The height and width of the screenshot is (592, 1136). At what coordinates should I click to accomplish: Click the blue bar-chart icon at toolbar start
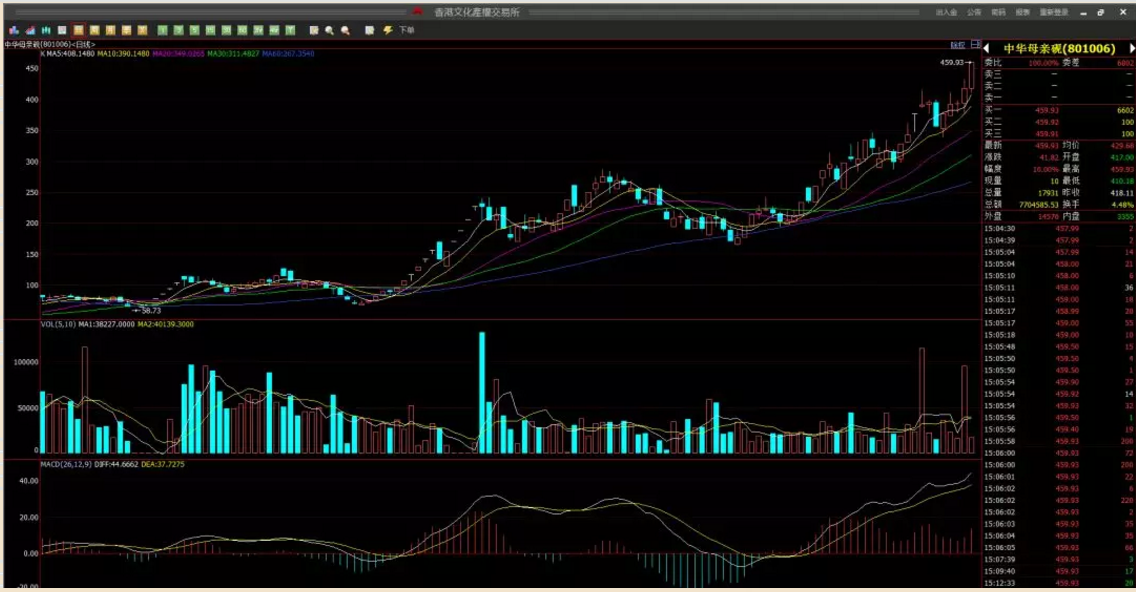(x=13, y=30)
